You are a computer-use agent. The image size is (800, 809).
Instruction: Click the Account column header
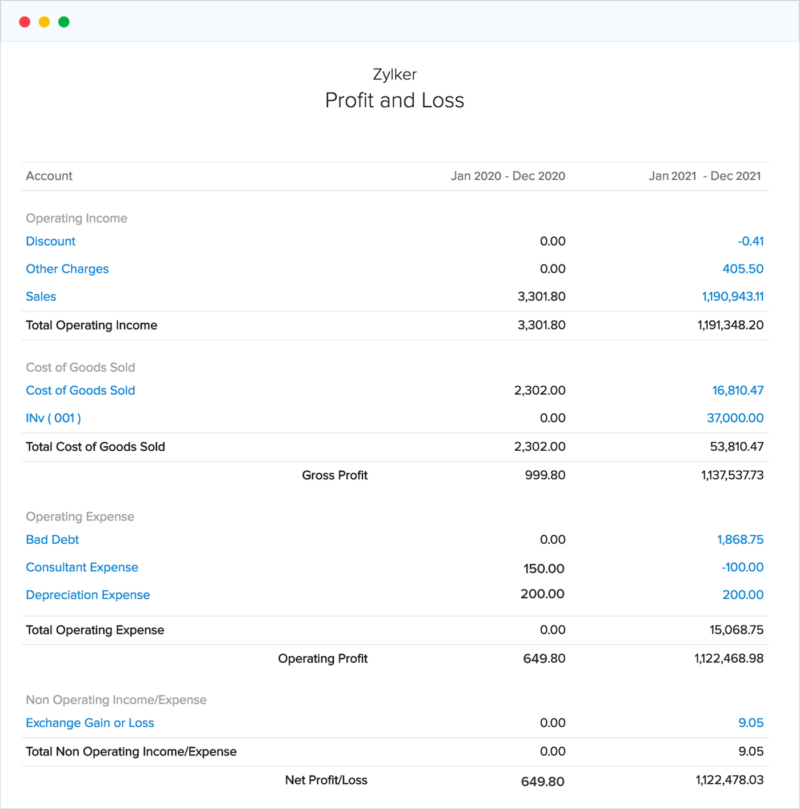click(48, 175)
